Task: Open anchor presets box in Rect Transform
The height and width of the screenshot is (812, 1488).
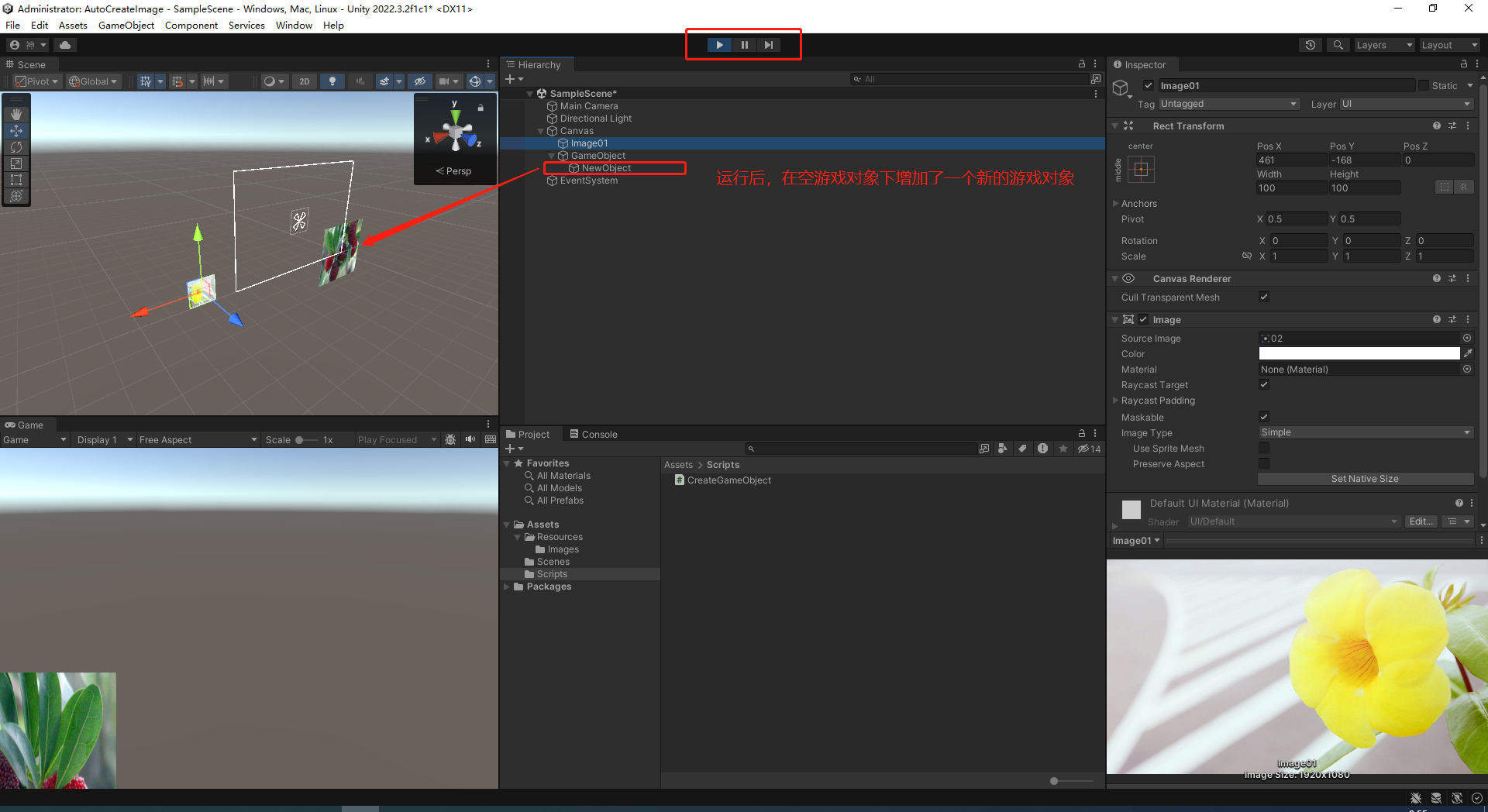Action: 1142,169
